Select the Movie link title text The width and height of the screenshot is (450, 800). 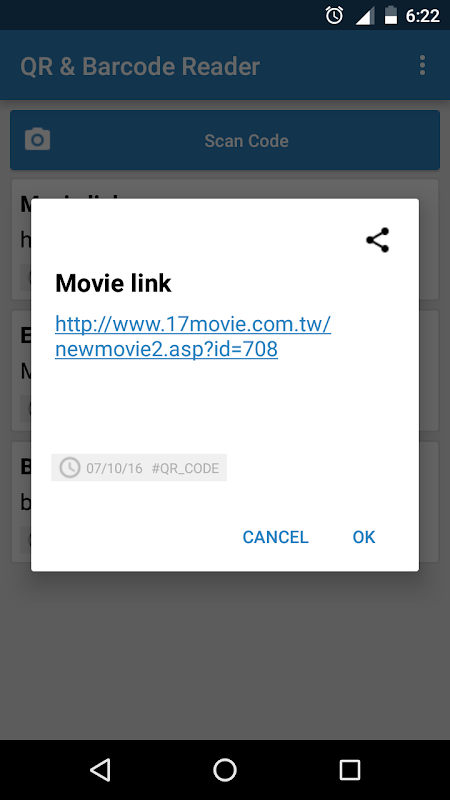pos(113,283)
